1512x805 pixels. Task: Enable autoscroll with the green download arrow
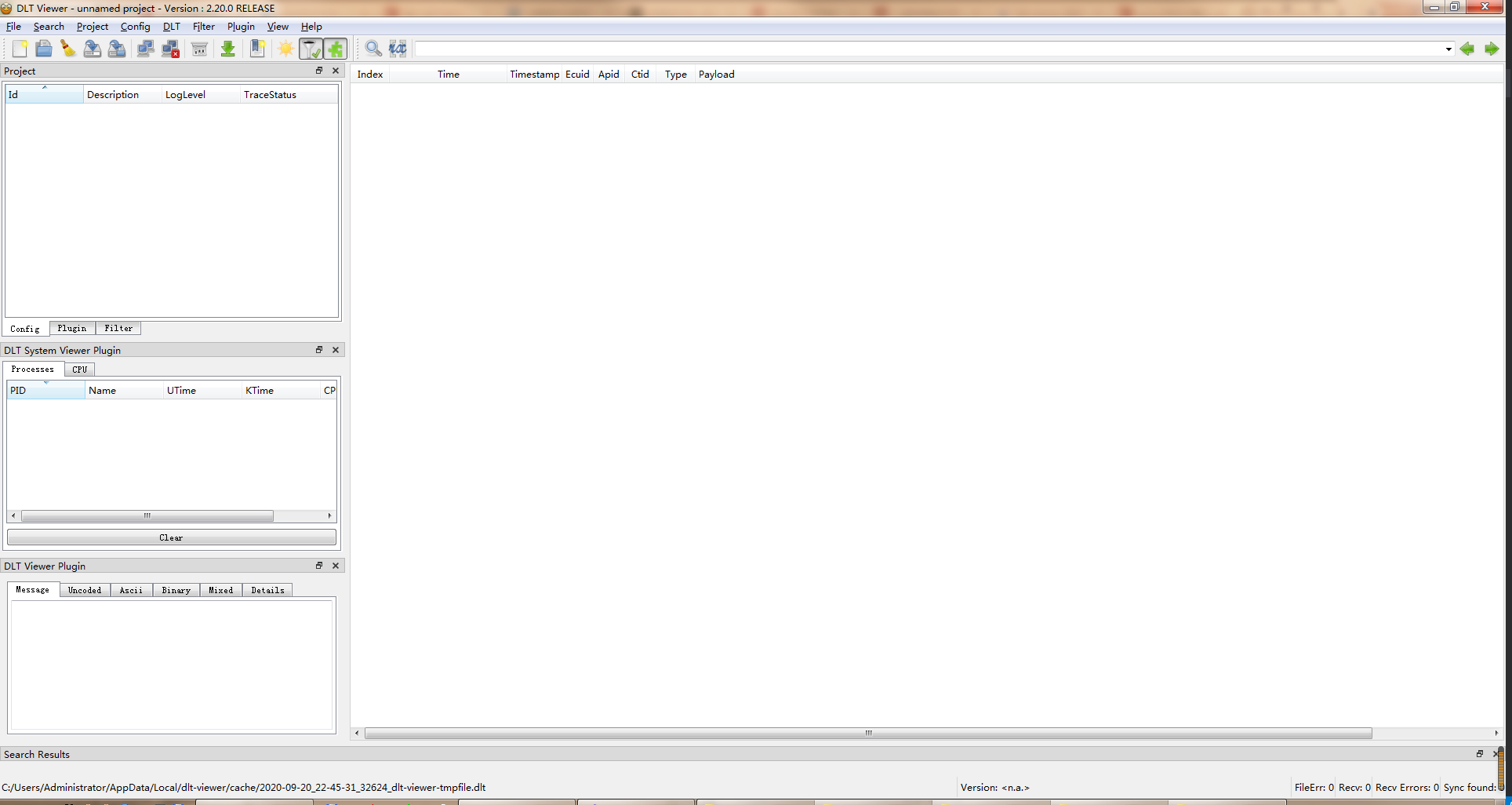tap(227, 49)
